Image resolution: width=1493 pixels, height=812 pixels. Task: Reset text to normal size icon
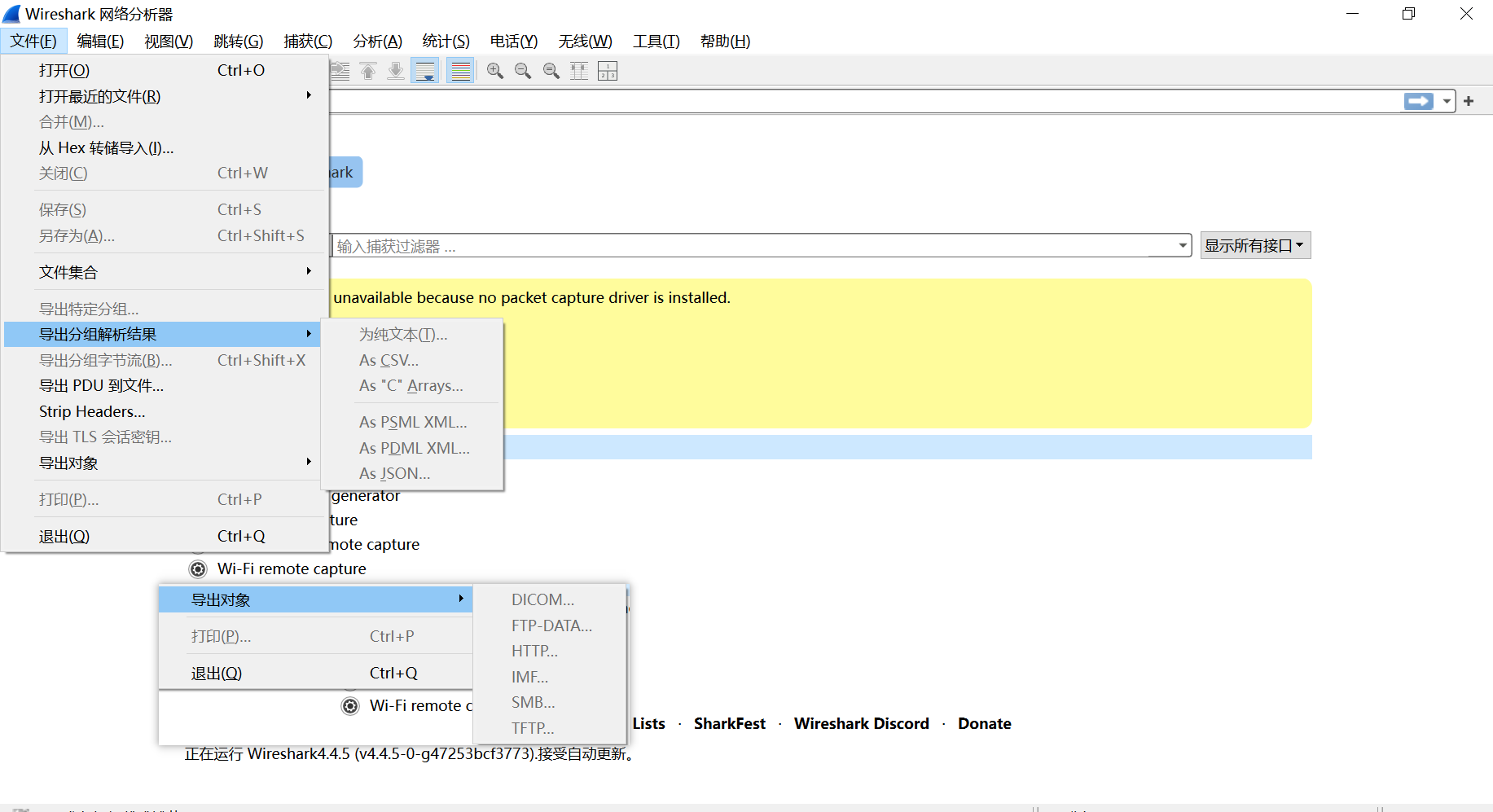[x=551, y=71]
